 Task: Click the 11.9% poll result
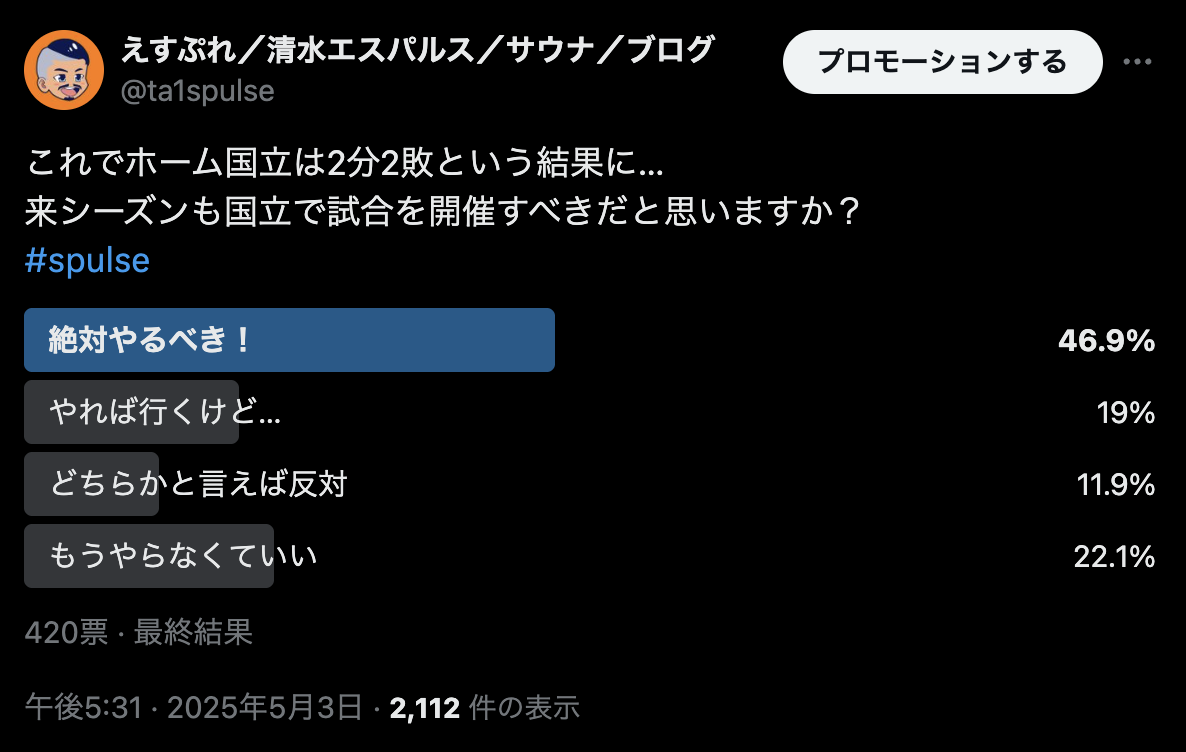(x=1116, y=484)
